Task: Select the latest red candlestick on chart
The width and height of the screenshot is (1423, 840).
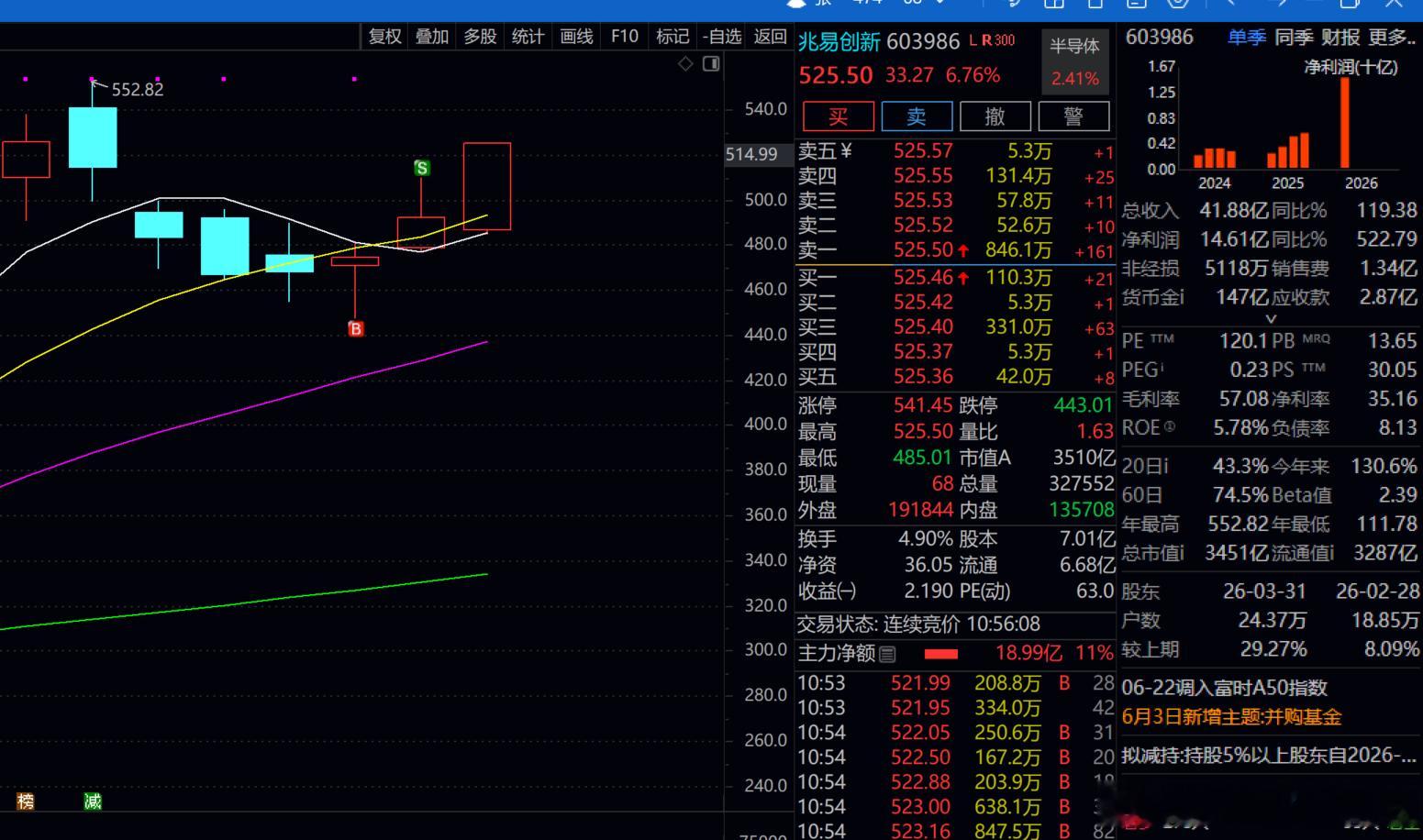Action: (x=487, y=186)
